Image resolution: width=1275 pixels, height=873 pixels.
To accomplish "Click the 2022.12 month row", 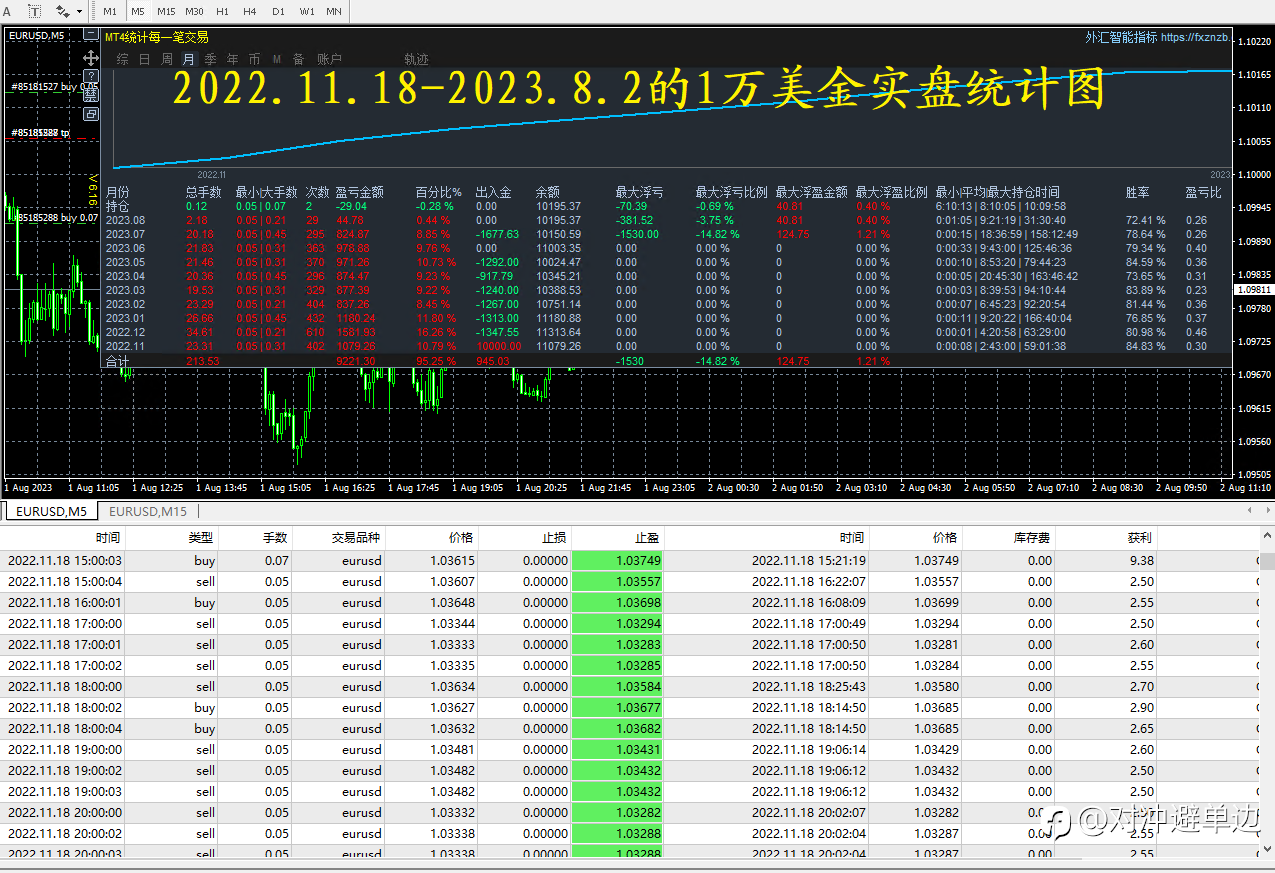I will point(665,332).
